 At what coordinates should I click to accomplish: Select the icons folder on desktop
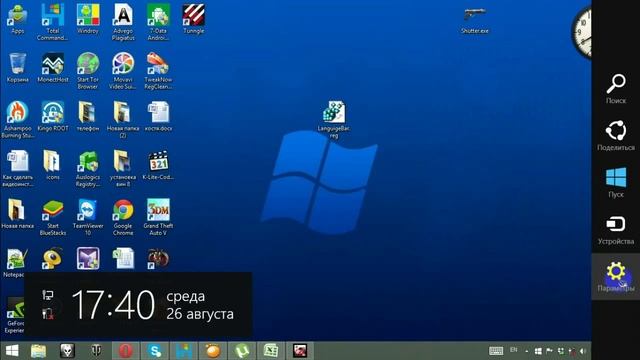[x=53, y=165]
